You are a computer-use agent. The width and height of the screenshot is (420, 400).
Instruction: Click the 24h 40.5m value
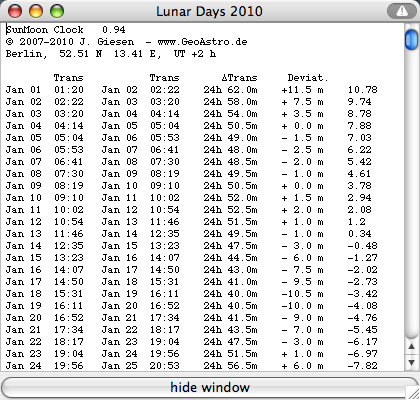[230, 306]
